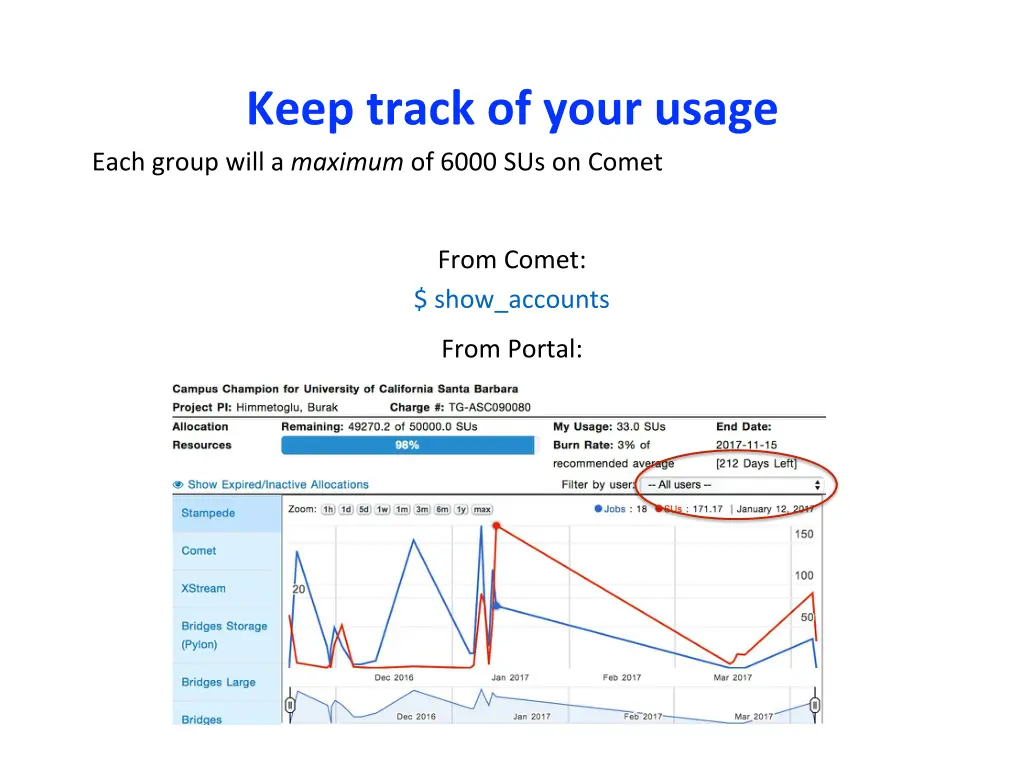
Task: Click My Usage: 33.0 SUs text
Action: click(x=609, y=426)
